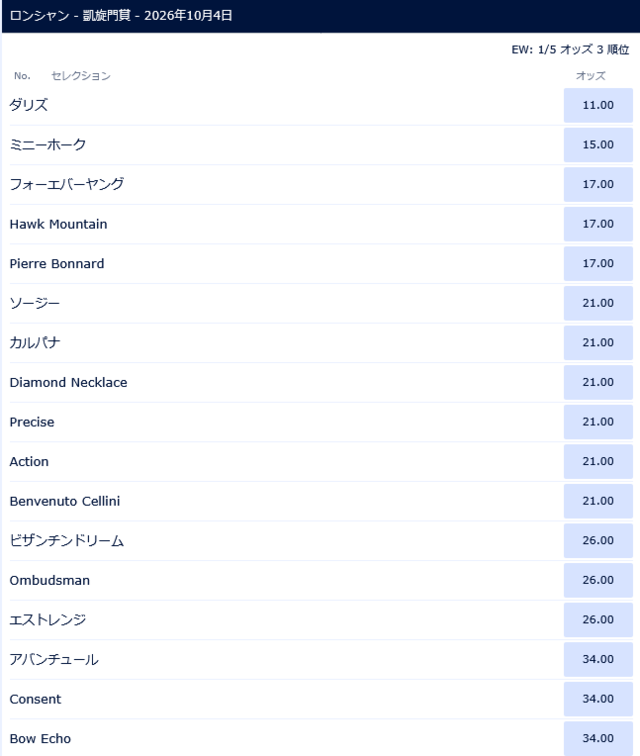Click the Consent odds button
The width and height of the screenshot is (640, 756).
point(598,699)
